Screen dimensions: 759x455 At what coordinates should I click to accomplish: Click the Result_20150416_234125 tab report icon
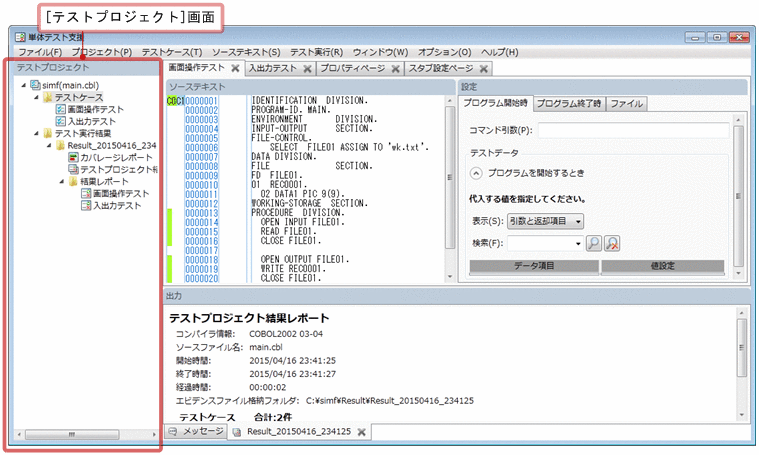(x=237, y=432)
